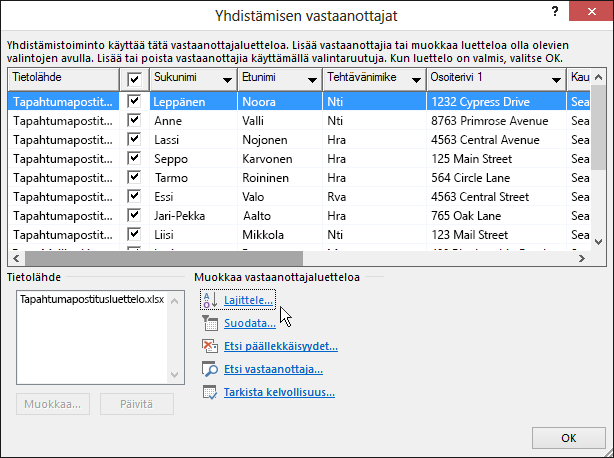The image size is (614, 458).
Task: Open the Osoiterivi 1 column dropdown arrow
Action: [556, 80]
